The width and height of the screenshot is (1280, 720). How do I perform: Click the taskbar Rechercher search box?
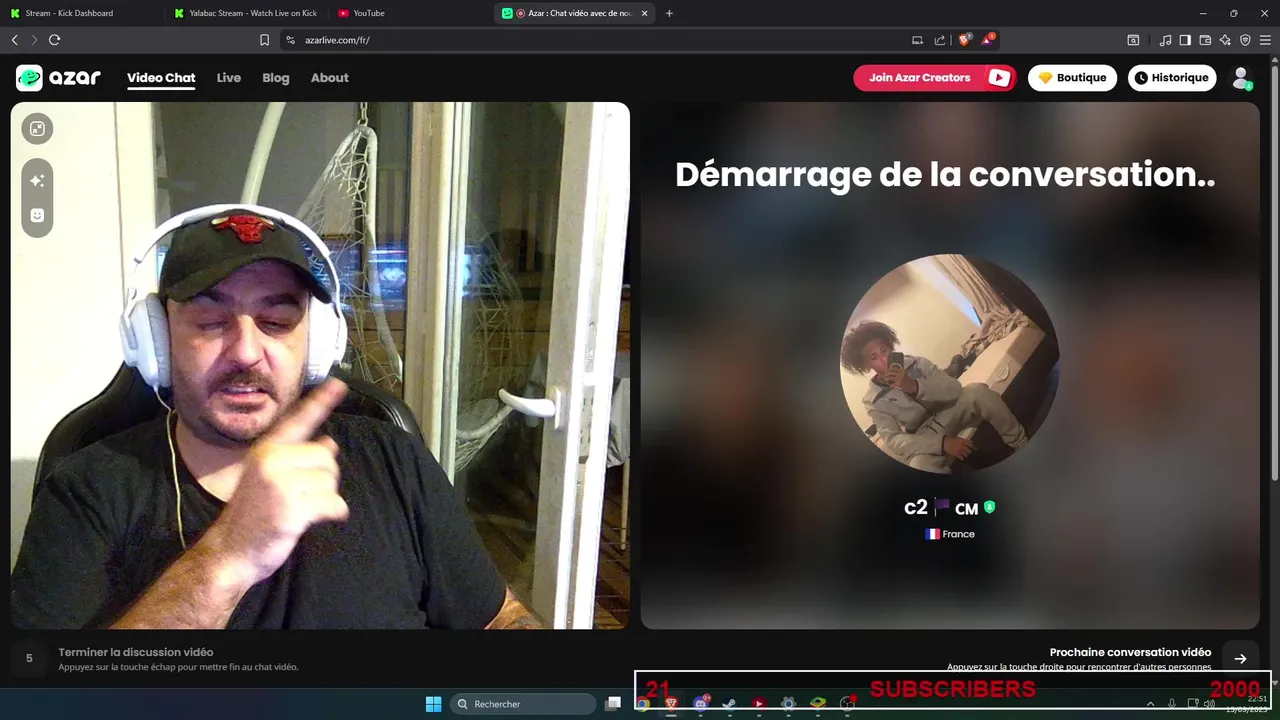tap(521, 704)
